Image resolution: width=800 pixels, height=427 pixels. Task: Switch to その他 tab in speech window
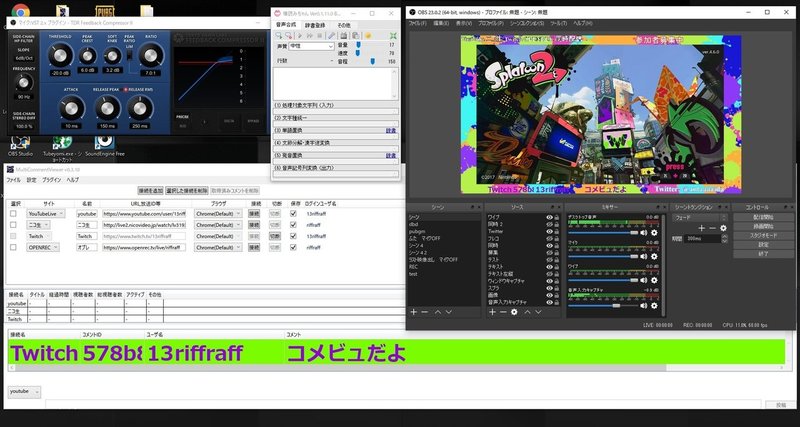pyautogui.click(x=344, y=25)
